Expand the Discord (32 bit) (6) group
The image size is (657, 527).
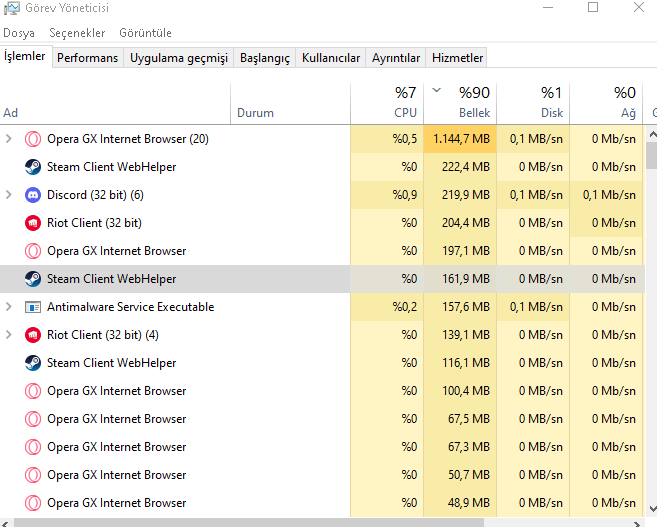[x=9, y=195]
